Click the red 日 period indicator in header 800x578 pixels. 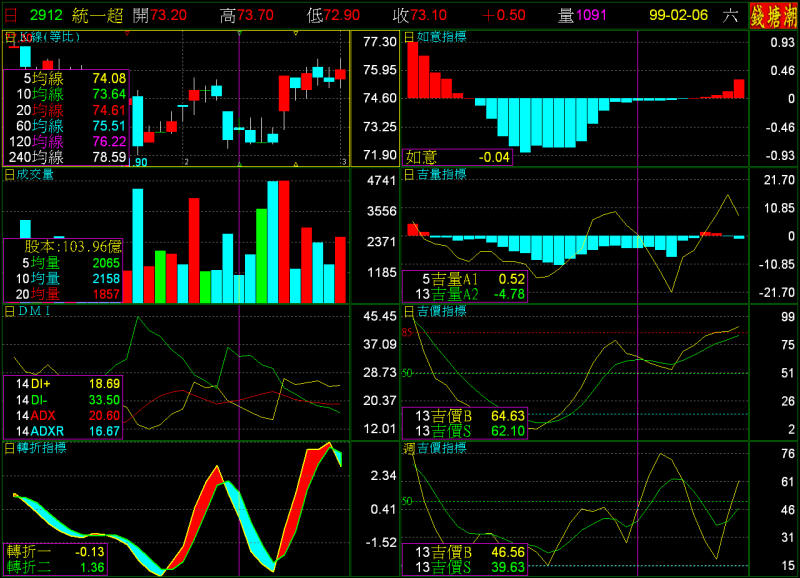pos(11,16)
